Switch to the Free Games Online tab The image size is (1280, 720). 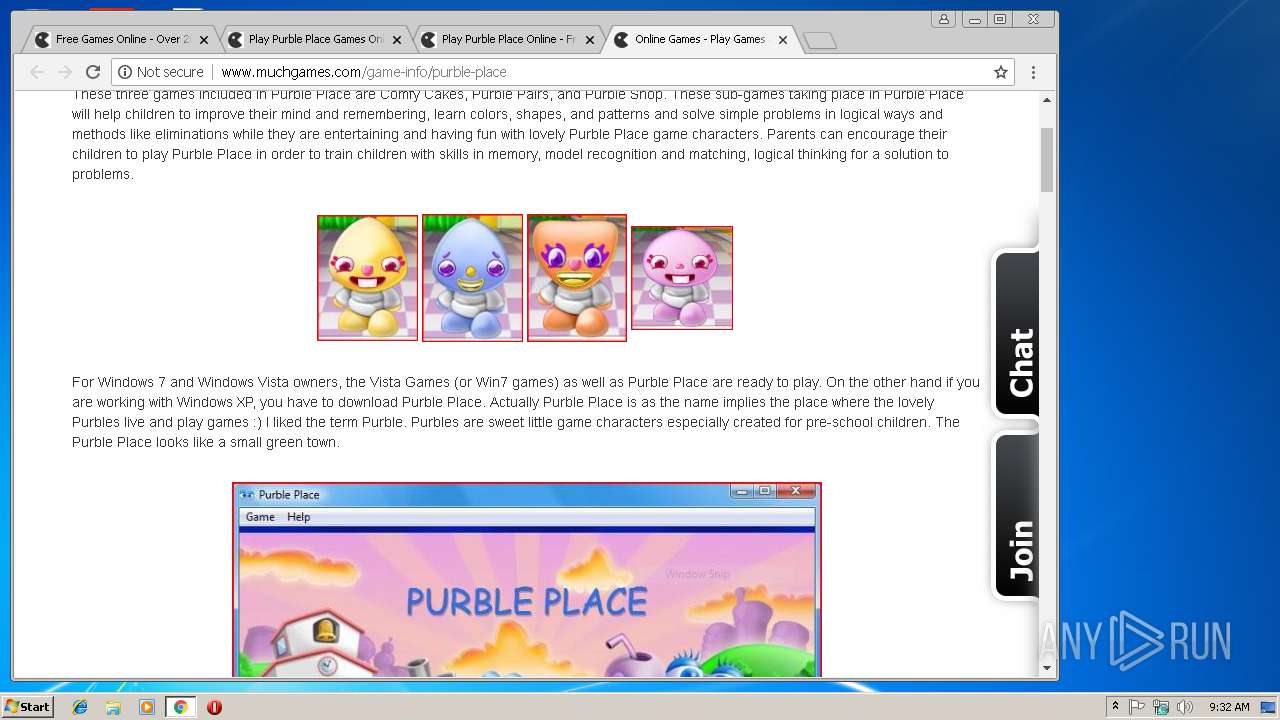[122, 40]
